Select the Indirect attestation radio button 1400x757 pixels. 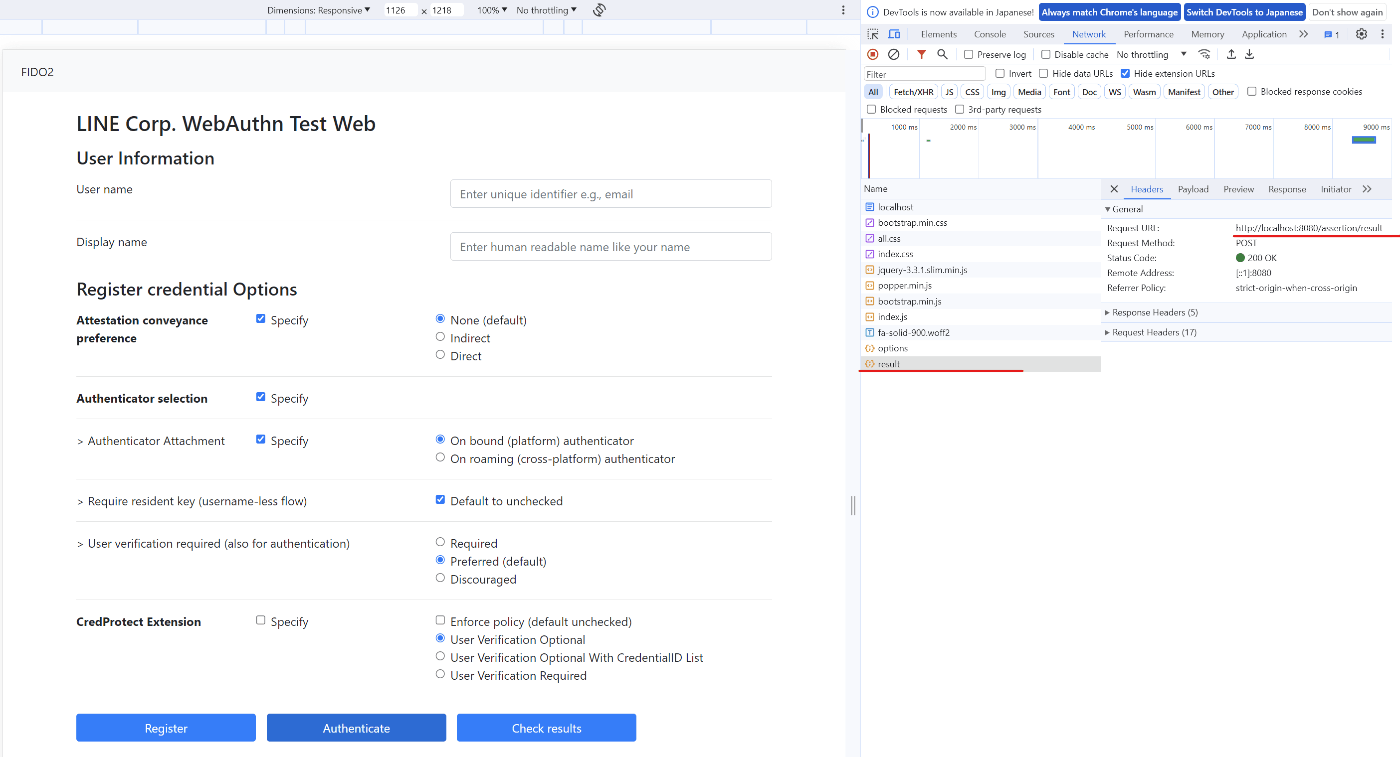(x=440, y=337)
